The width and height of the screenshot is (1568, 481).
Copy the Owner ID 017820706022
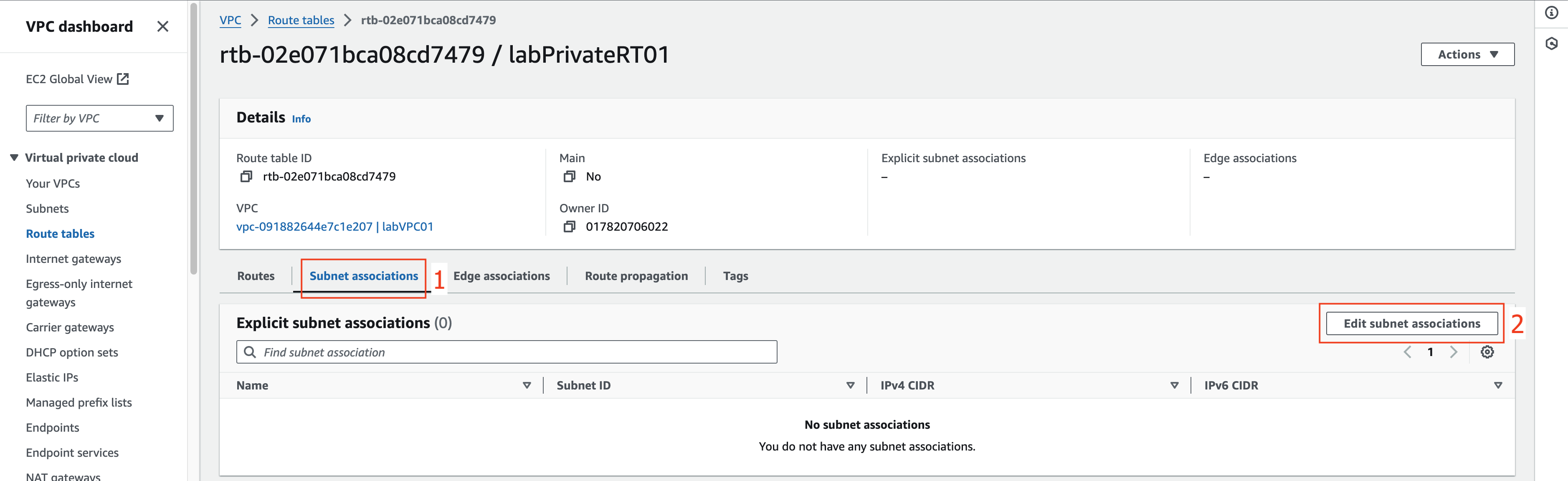tap(569, 227)
